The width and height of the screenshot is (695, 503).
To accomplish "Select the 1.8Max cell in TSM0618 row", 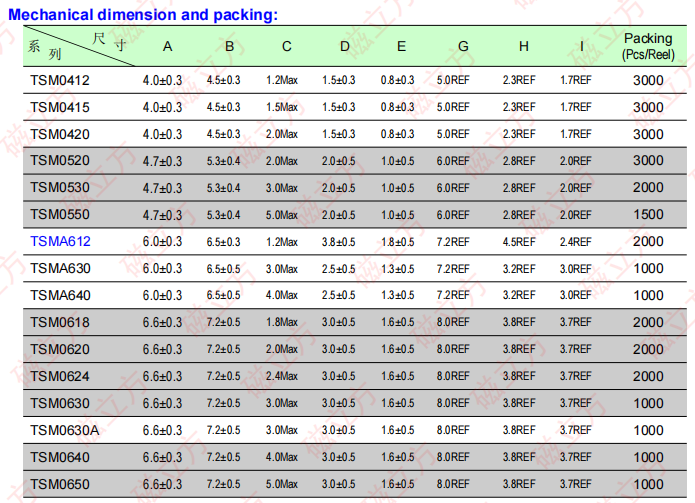I will coord(281,322).
